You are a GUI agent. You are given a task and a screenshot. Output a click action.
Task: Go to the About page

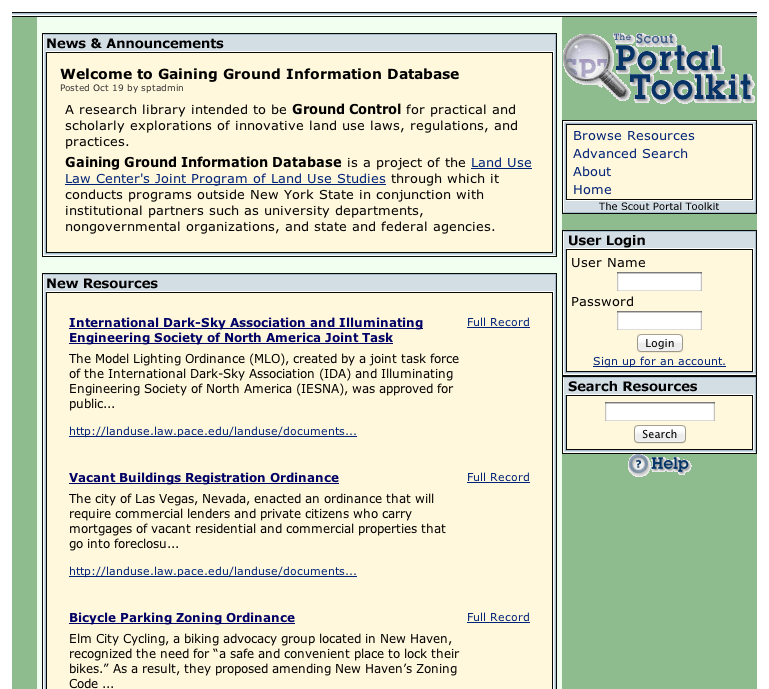pos(592,172)
